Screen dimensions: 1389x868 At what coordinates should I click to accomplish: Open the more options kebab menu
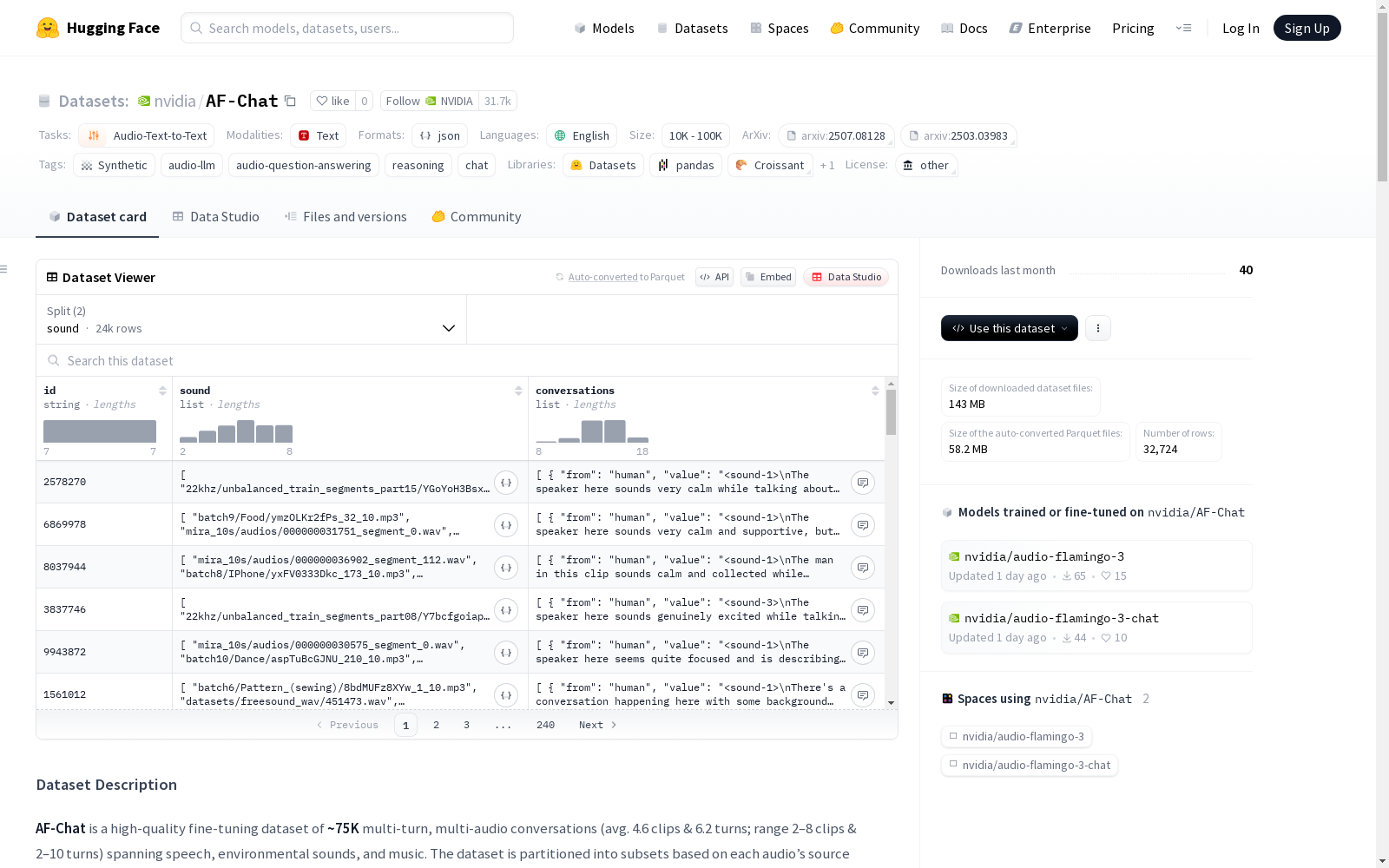(1098, 328)
